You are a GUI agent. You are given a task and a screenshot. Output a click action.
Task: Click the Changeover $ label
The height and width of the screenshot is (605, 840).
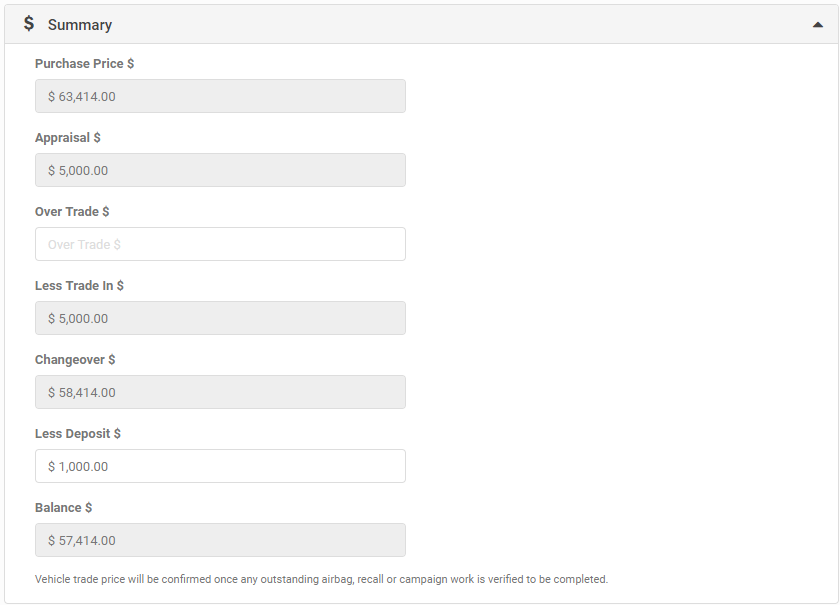pyautogui.click(x=75, y=360)
